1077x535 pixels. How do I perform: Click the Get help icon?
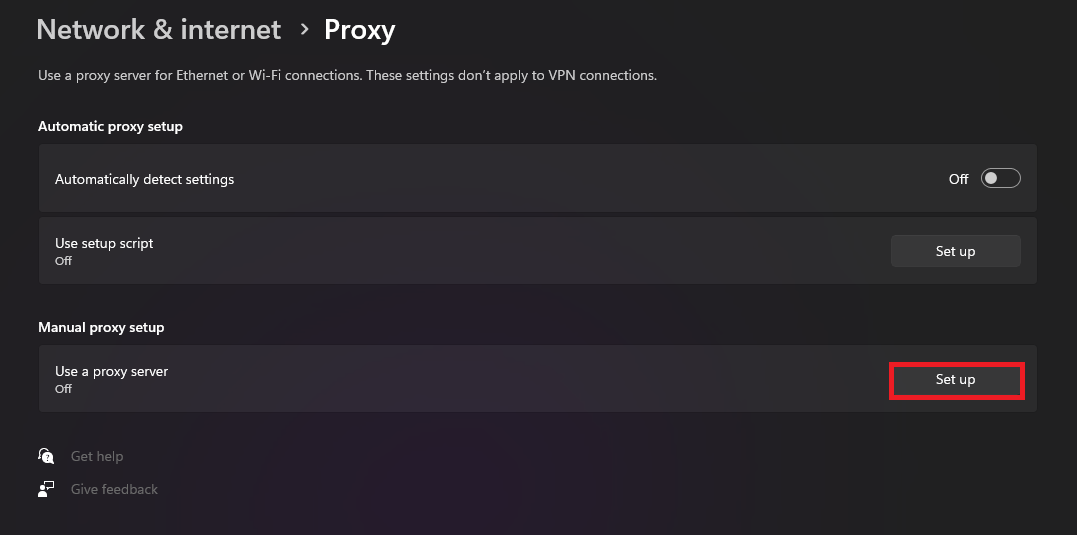[46, 456]
